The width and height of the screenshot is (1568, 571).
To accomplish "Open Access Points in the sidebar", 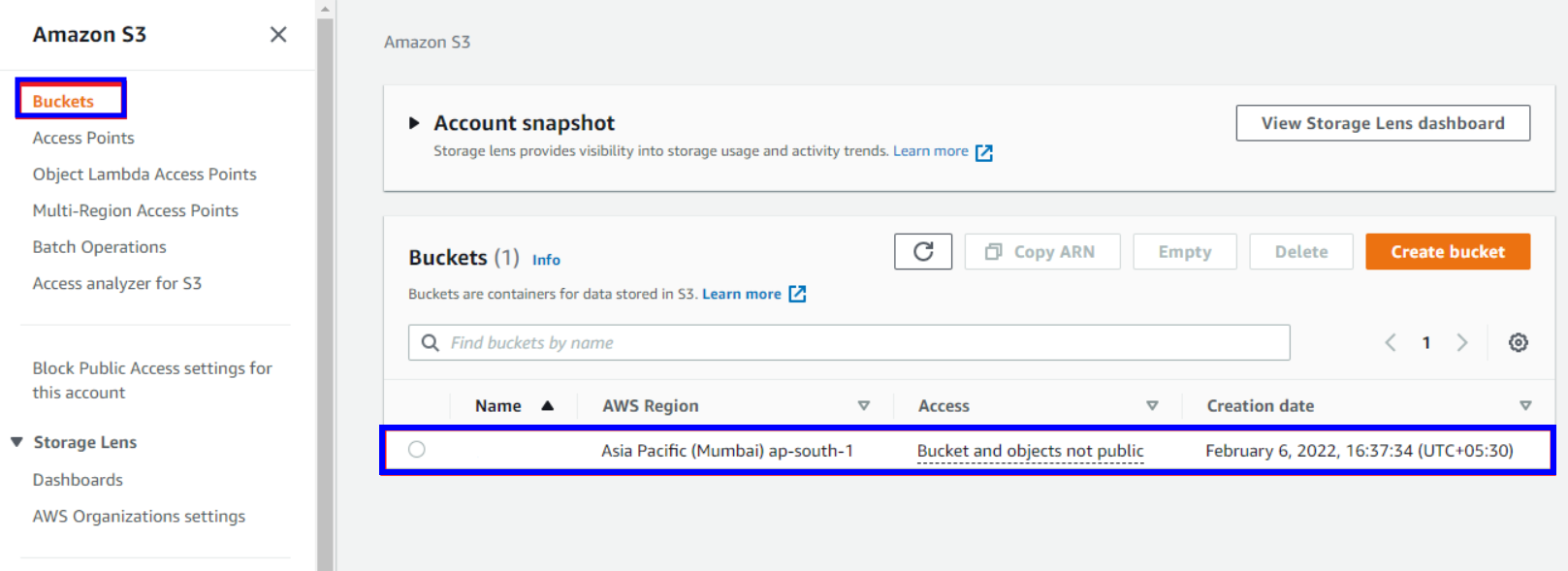I will point(83,138).
